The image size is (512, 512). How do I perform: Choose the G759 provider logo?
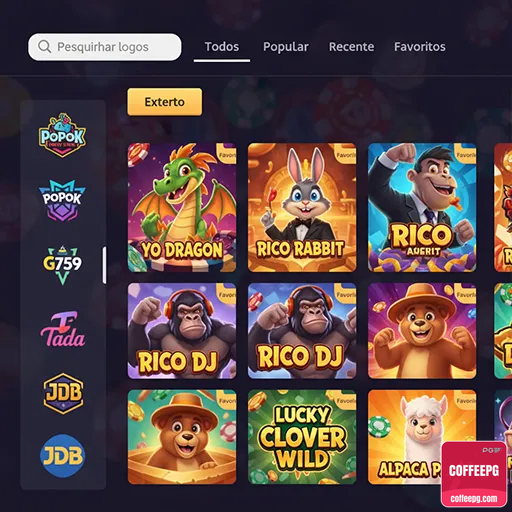click(62, 265)
